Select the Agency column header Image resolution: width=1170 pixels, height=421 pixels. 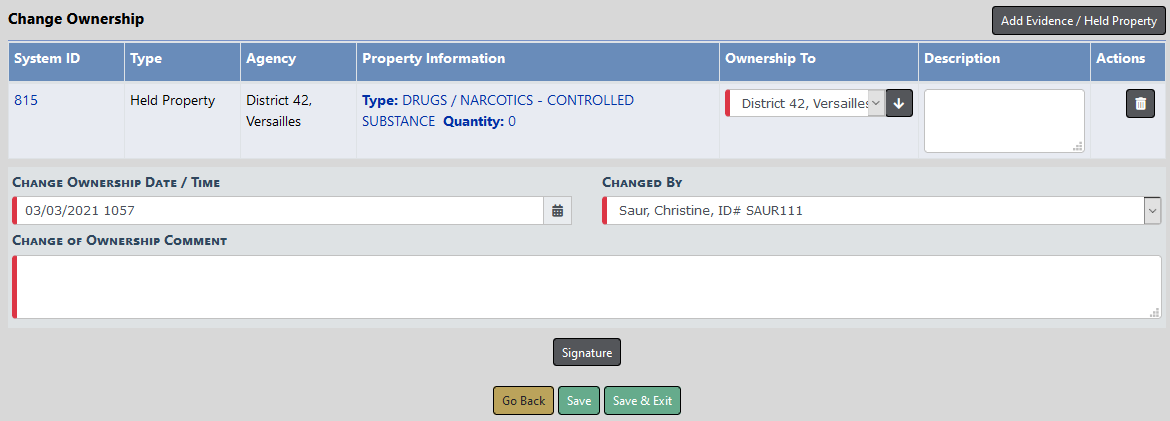coord(271,59)
